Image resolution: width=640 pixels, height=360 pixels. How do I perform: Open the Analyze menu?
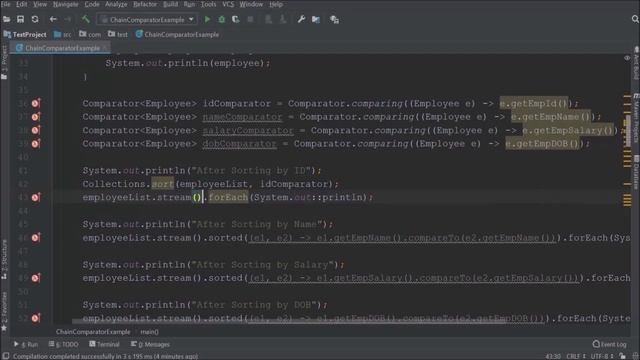click(116, 4)
